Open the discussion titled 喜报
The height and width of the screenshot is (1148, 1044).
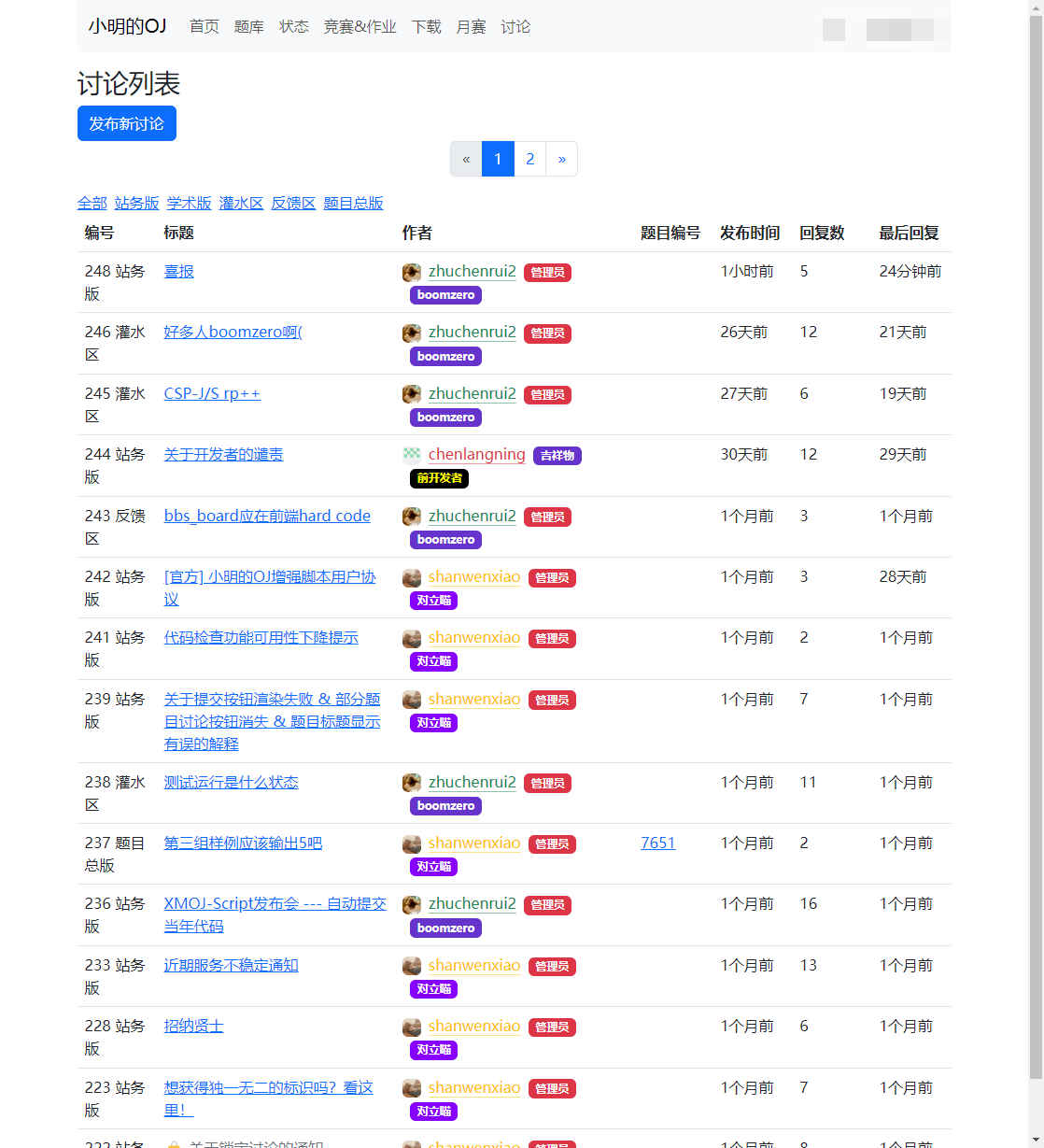pyautogui.click(x=179, y=272)
